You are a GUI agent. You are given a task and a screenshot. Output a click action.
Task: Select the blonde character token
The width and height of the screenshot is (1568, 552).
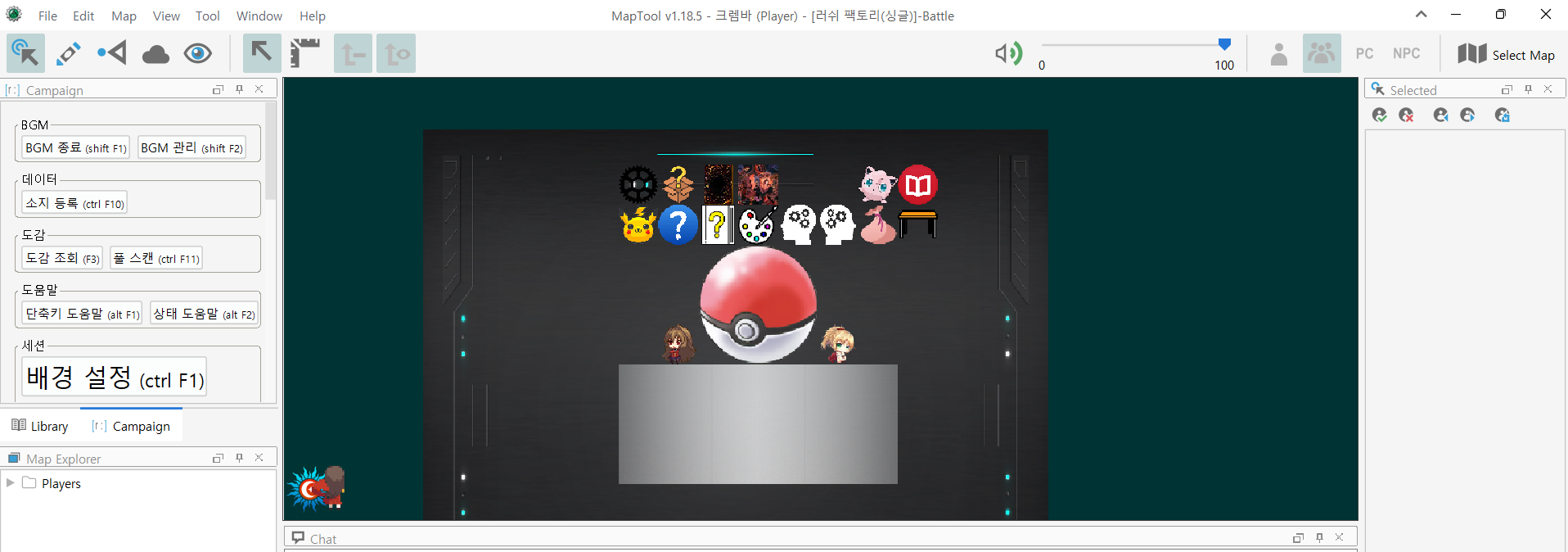pos(837,344)
